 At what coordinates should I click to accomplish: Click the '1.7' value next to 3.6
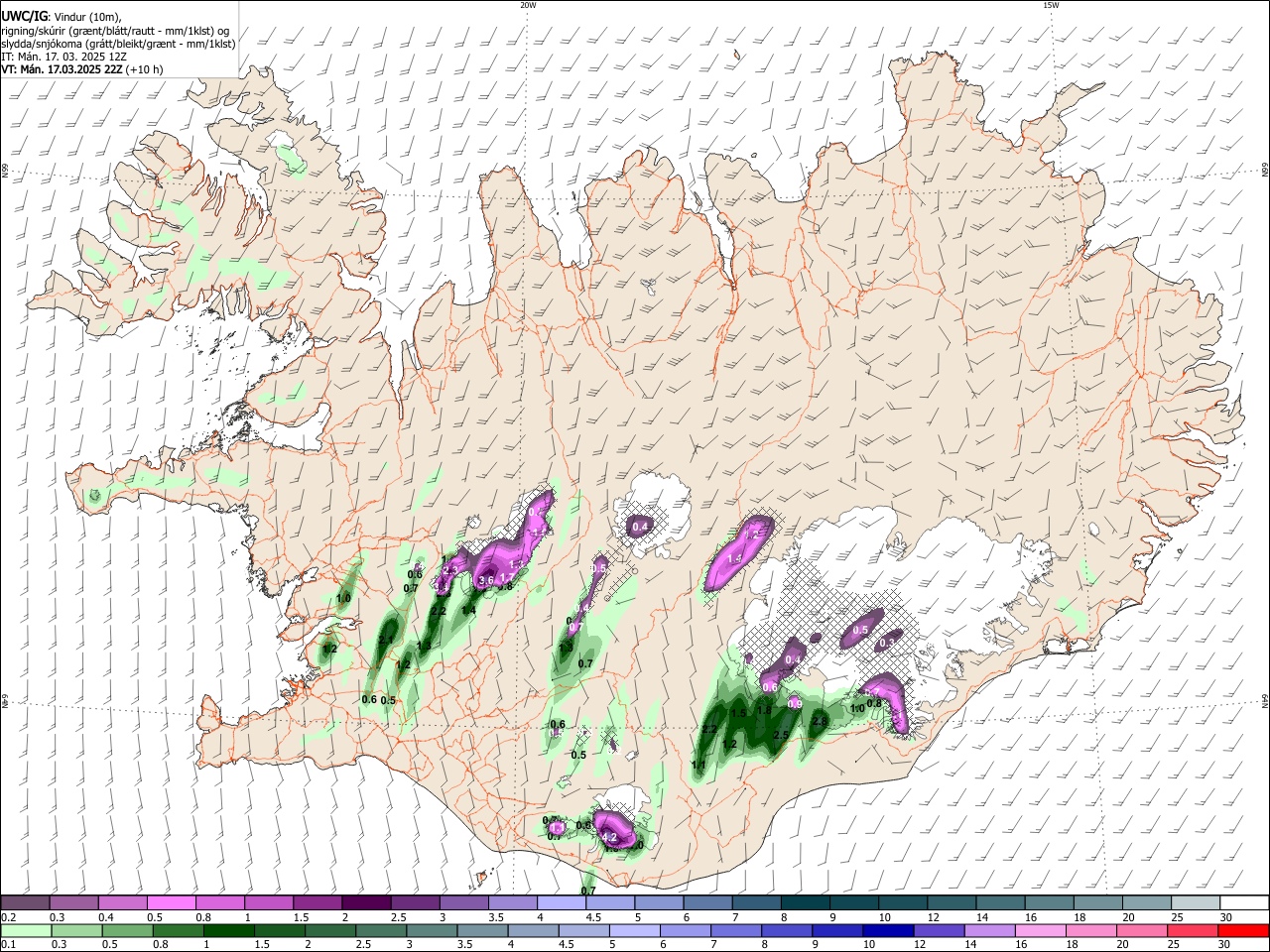pos(506,578)
